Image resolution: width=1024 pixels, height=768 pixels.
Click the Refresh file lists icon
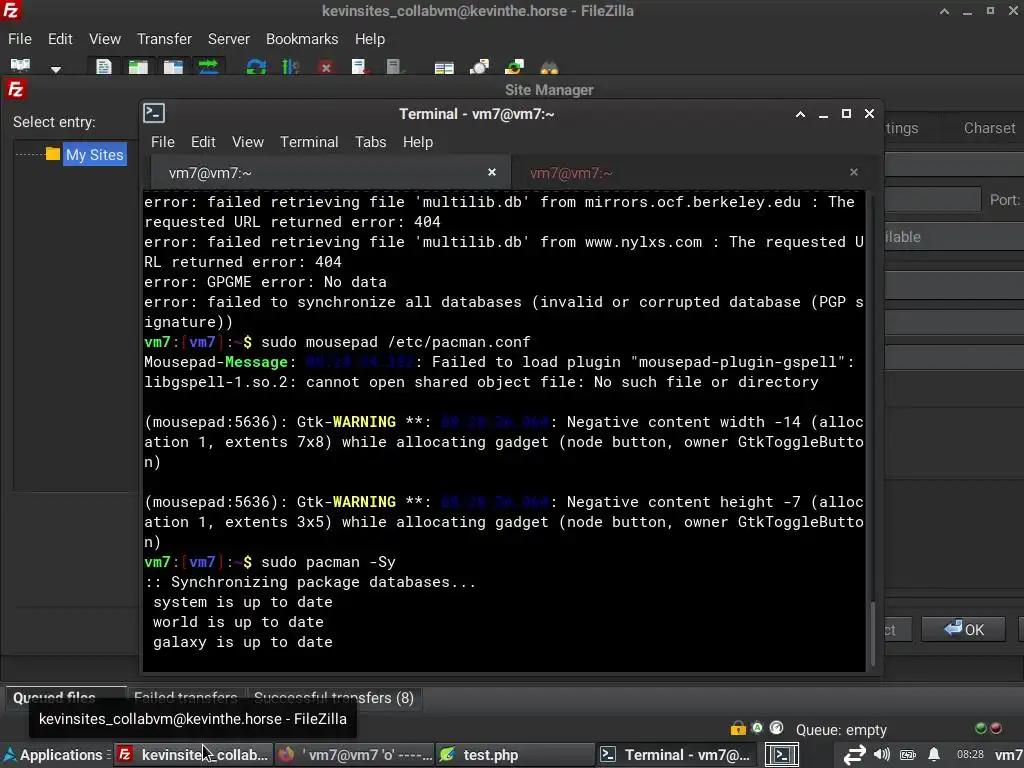coord(256,66)
